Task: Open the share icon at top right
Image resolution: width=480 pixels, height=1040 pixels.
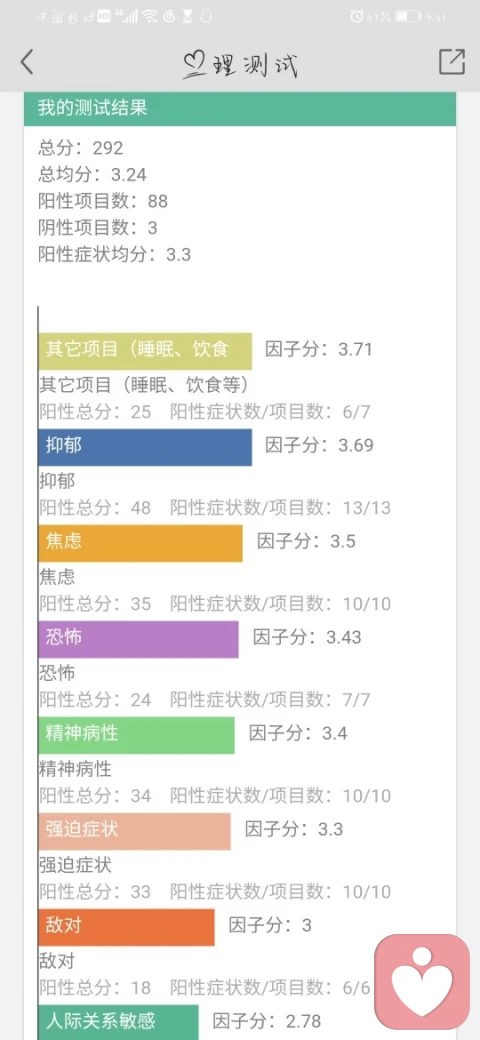Action: point(451,62)
